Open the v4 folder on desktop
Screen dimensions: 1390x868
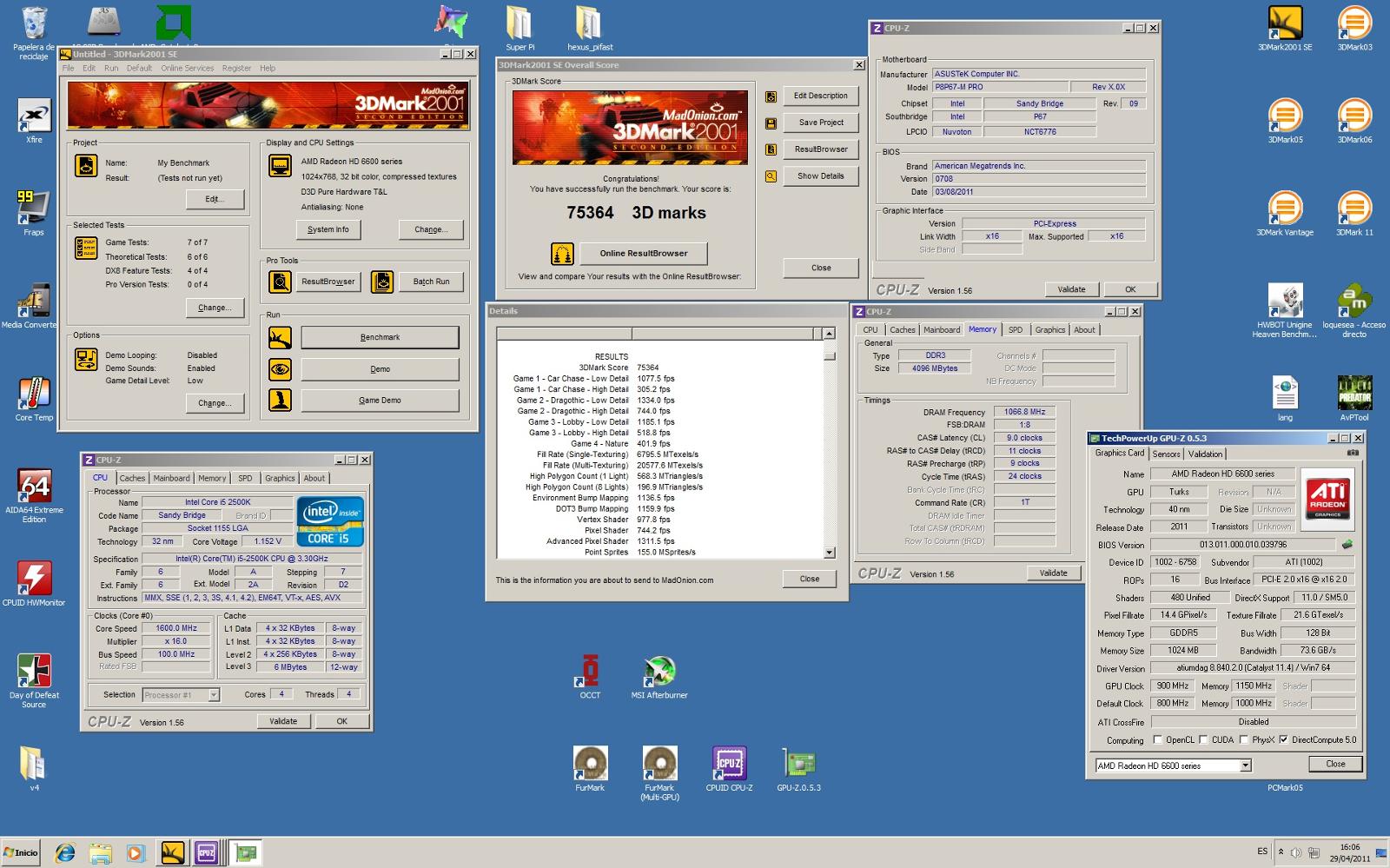34,768
